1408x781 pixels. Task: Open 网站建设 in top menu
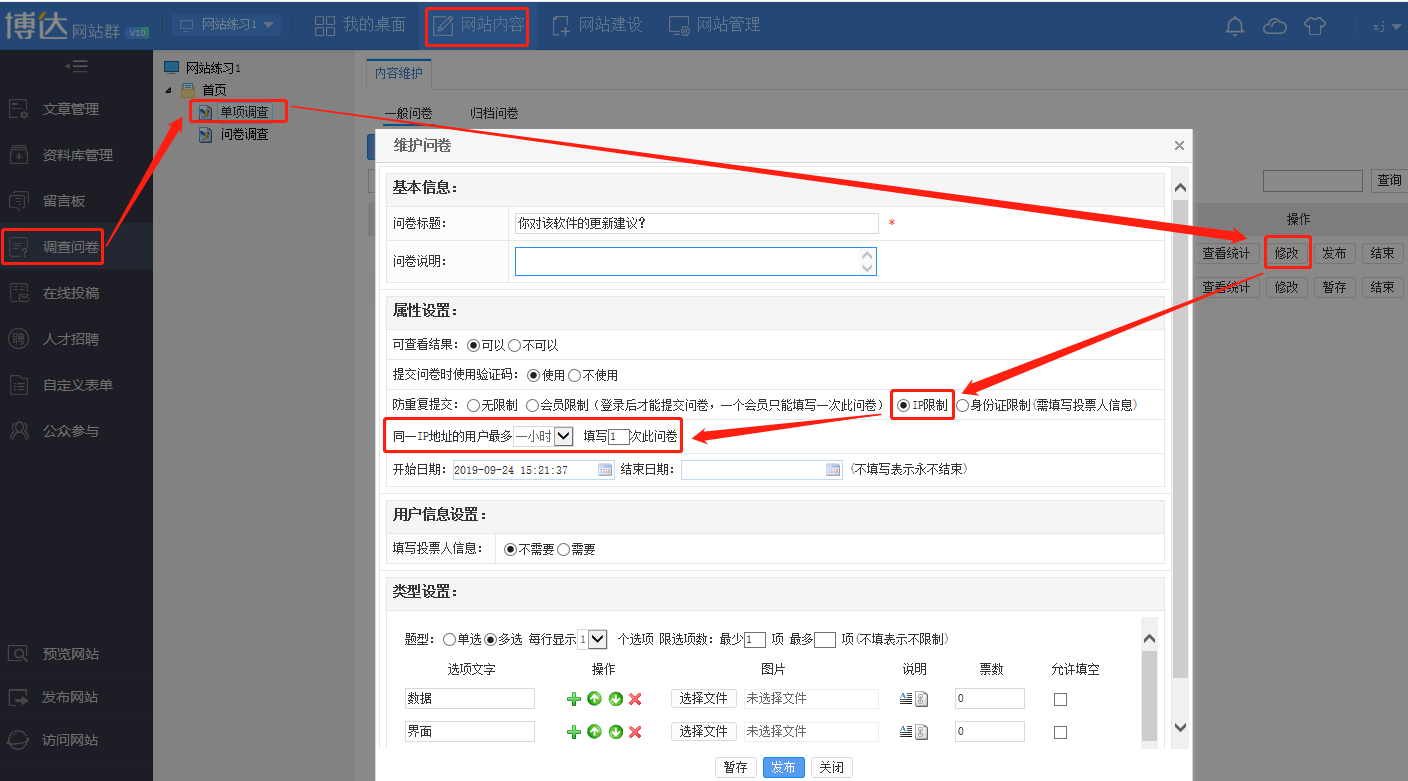597,25
